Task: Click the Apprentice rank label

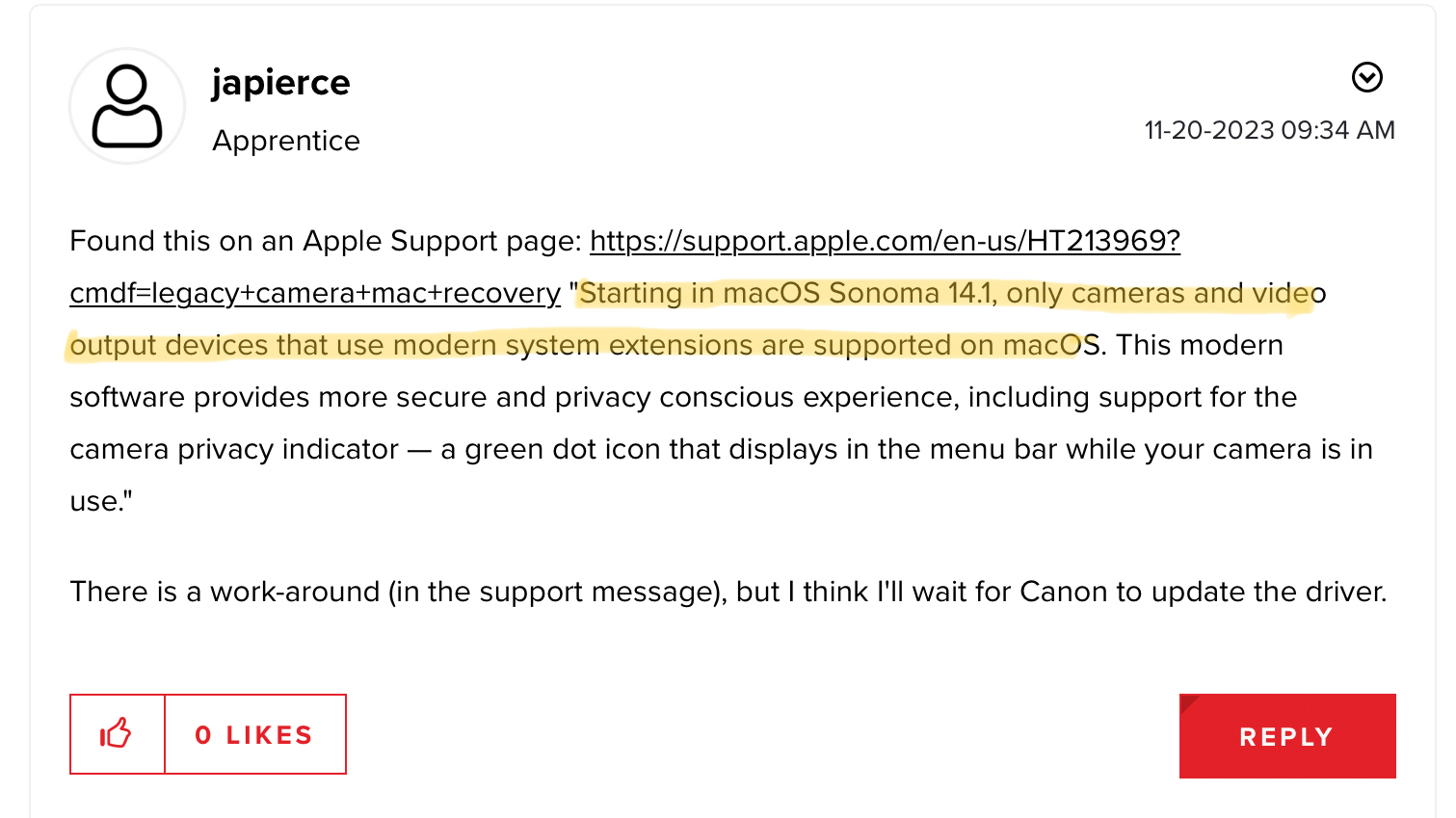Action: click(x=285, y=141)
